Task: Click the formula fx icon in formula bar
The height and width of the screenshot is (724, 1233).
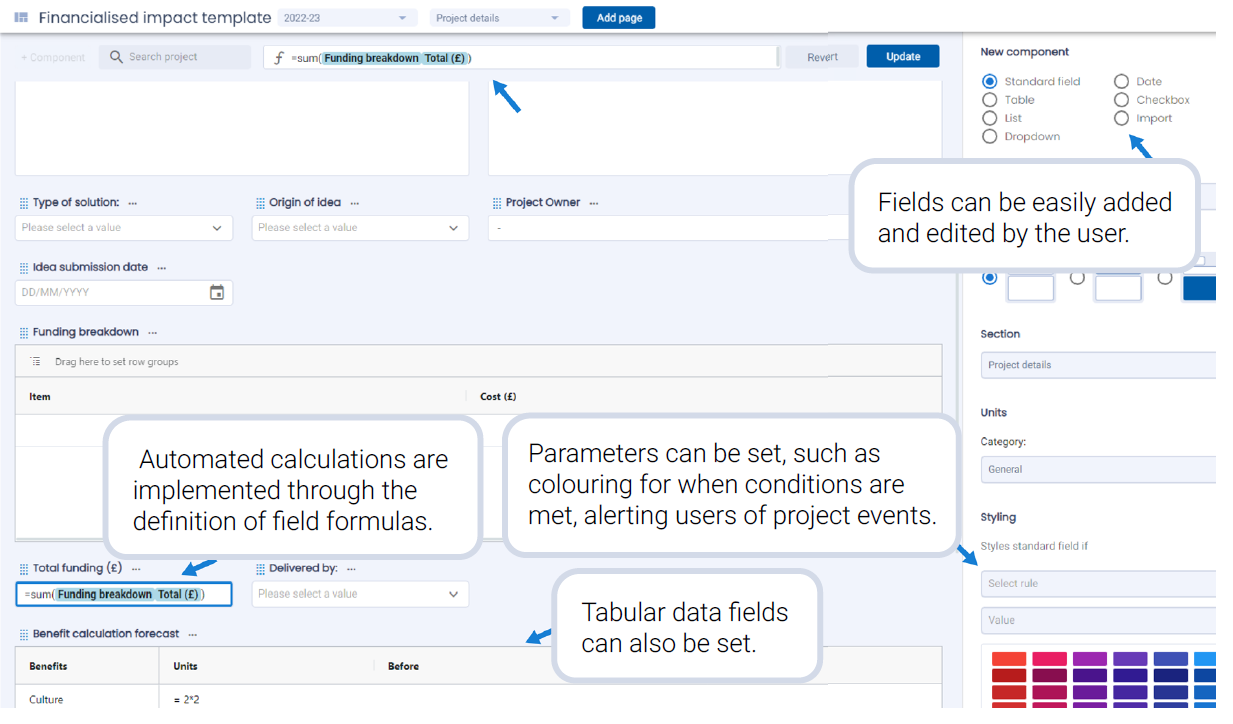Action: coord(279,58)
